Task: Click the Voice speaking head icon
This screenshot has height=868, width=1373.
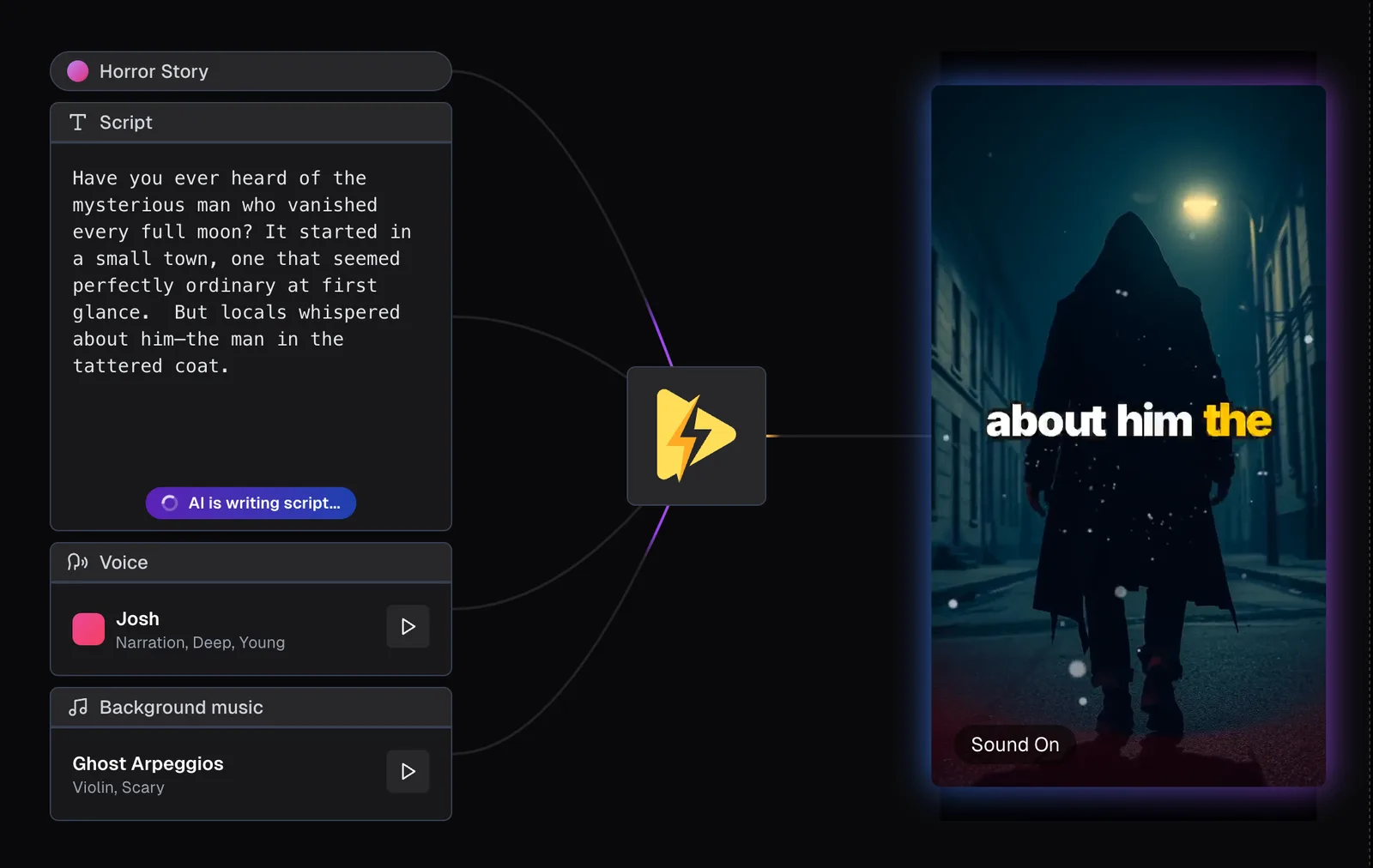Action: coord(78,563)
